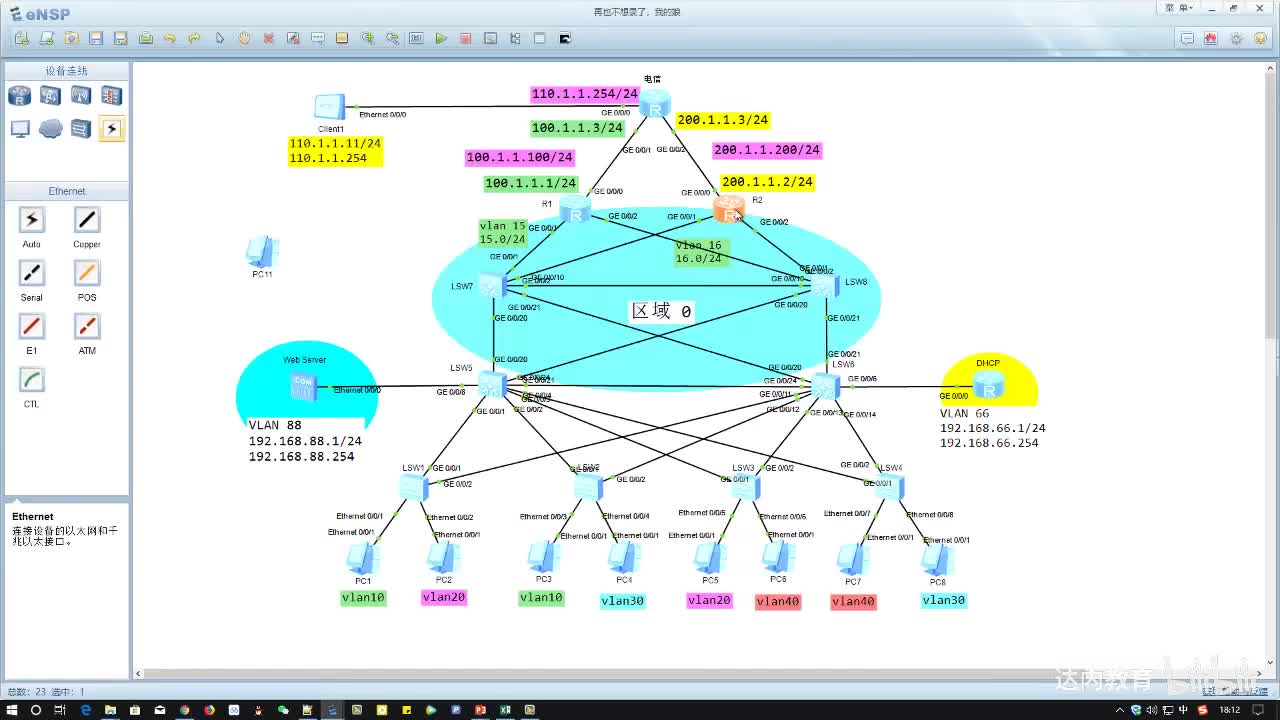Viewport: 1280px width, 720px height.
Task: Click the Redo arrow icon
Action: (x=194, y=38)
